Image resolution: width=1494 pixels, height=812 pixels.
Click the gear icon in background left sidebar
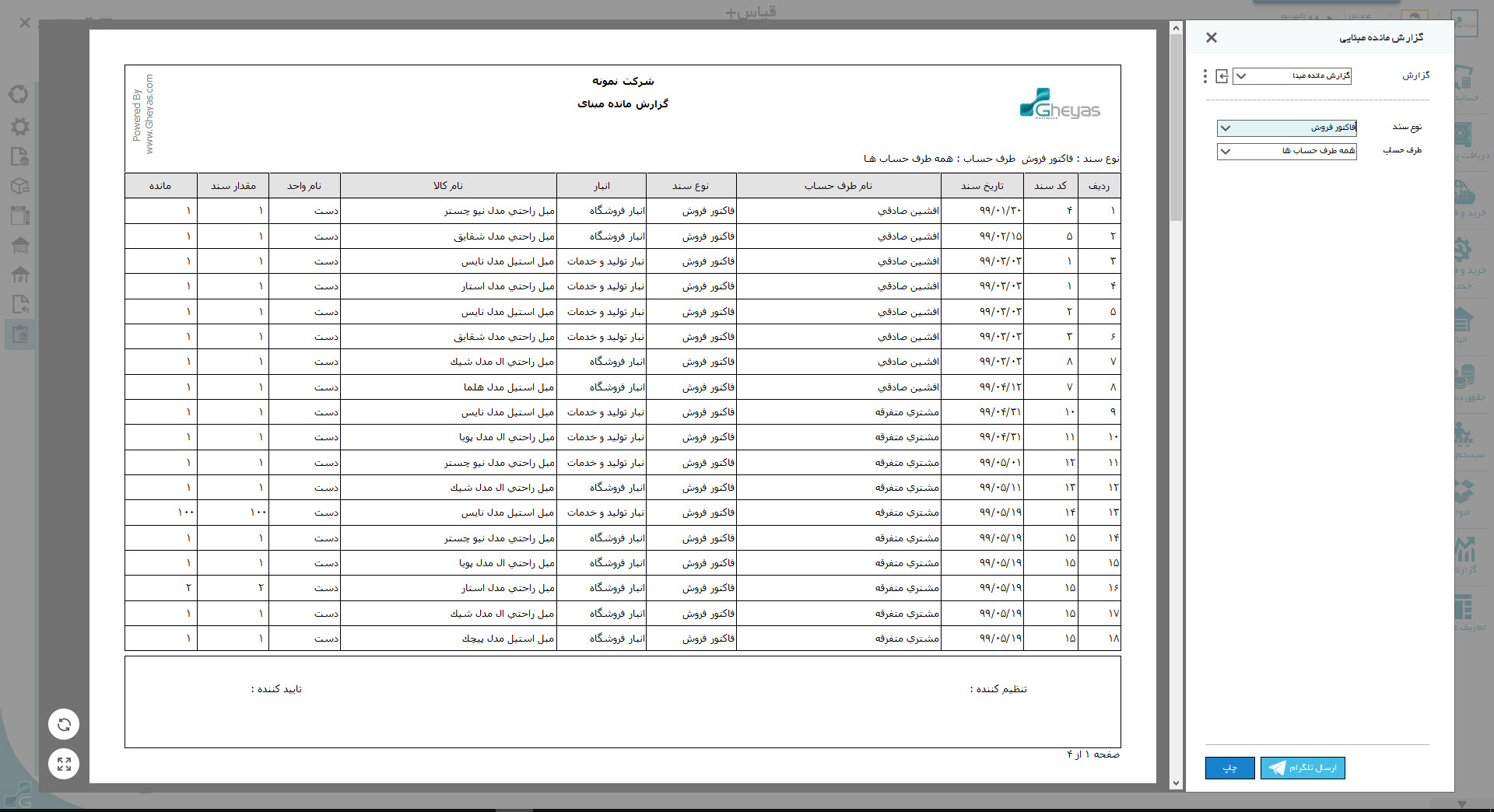click(20, 127)
